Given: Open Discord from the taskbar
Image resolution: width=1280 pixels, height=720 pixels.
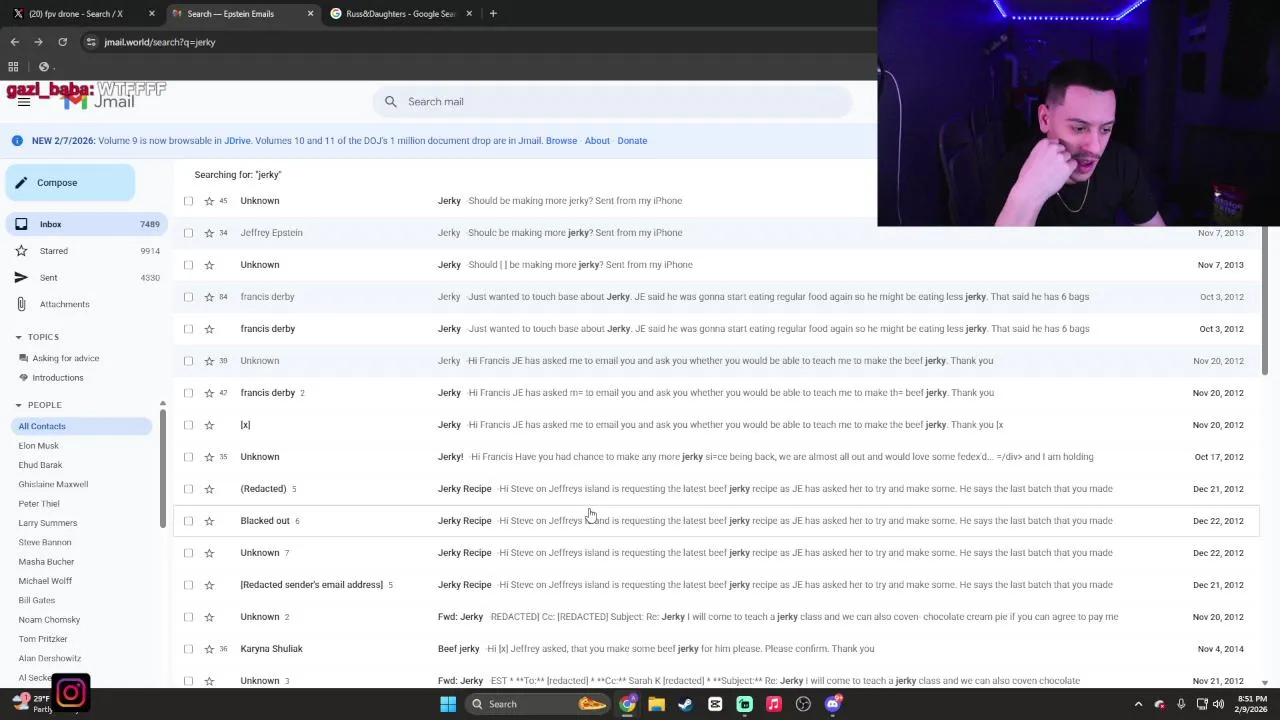Looking at the screenshot, I should [832, 704].
